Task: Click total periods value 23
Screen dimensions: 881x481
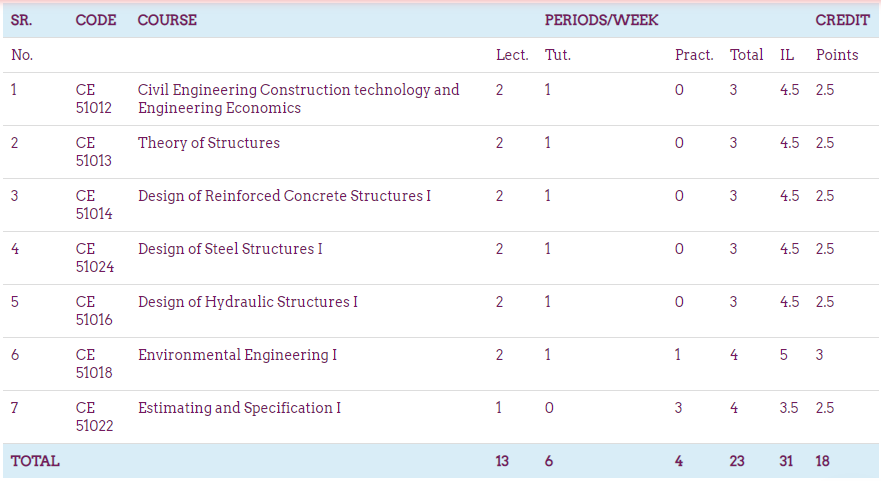Action: [x=738, y=461]
